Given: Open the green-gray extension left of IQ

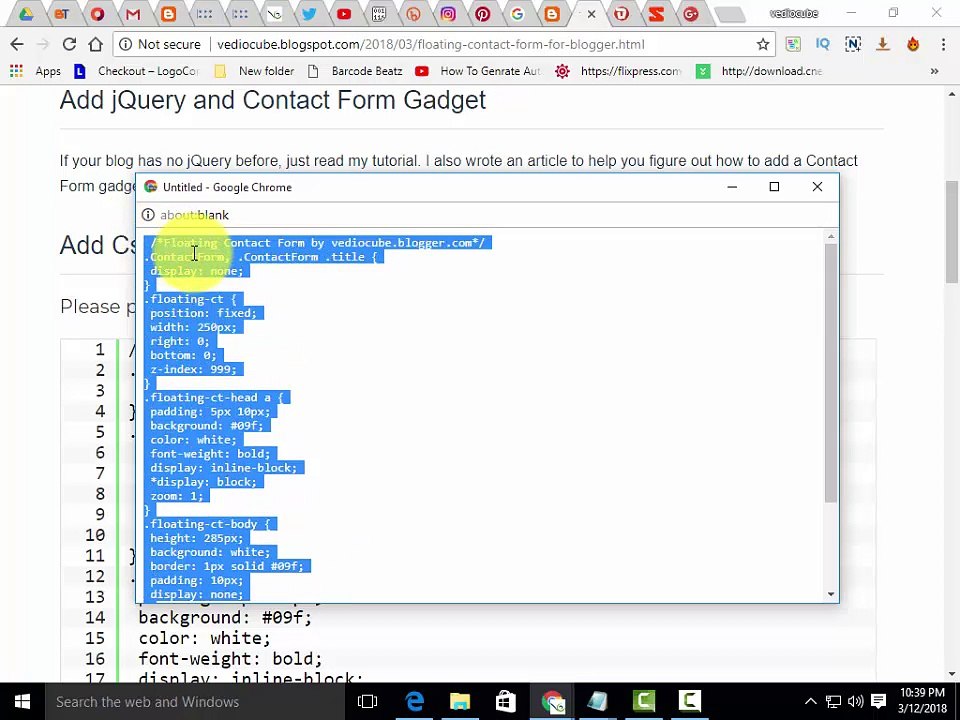Looking at the screenshot, I should 793,44.
